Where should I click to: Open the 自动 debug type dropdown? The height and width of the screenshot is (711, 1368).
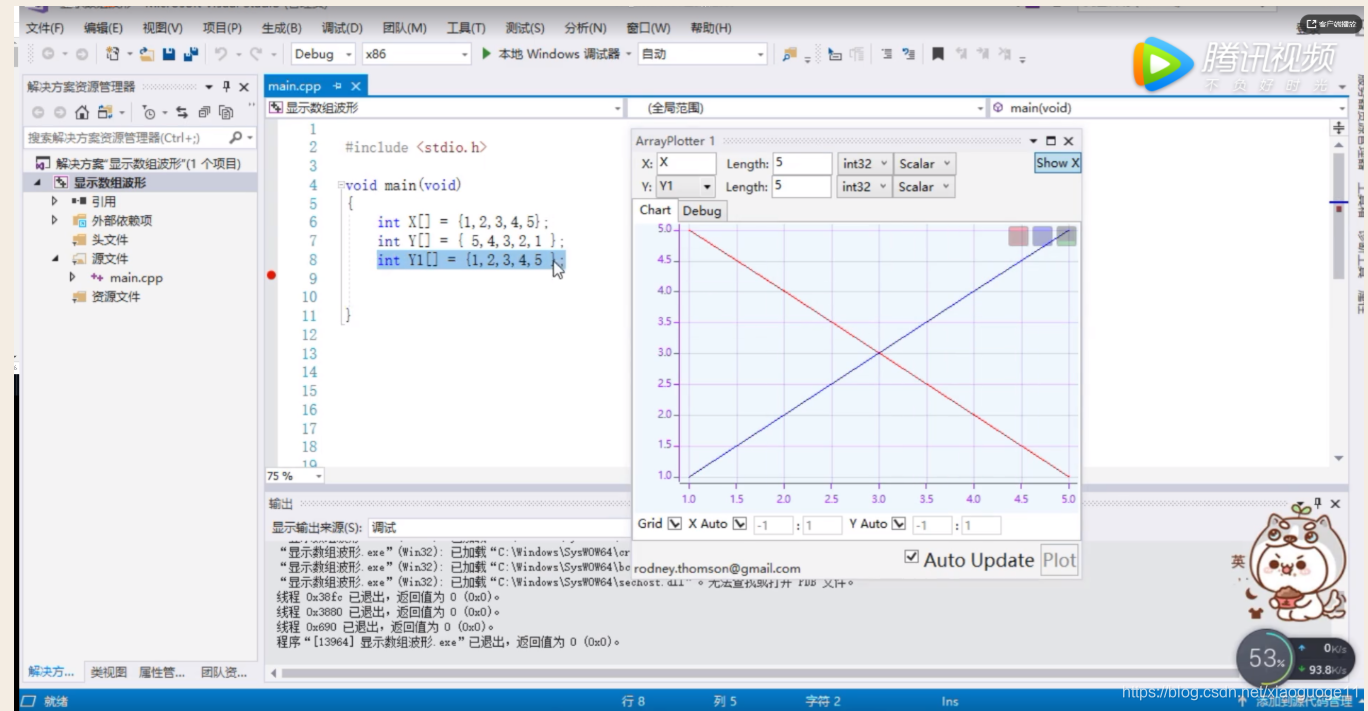[x=703, y=54]
